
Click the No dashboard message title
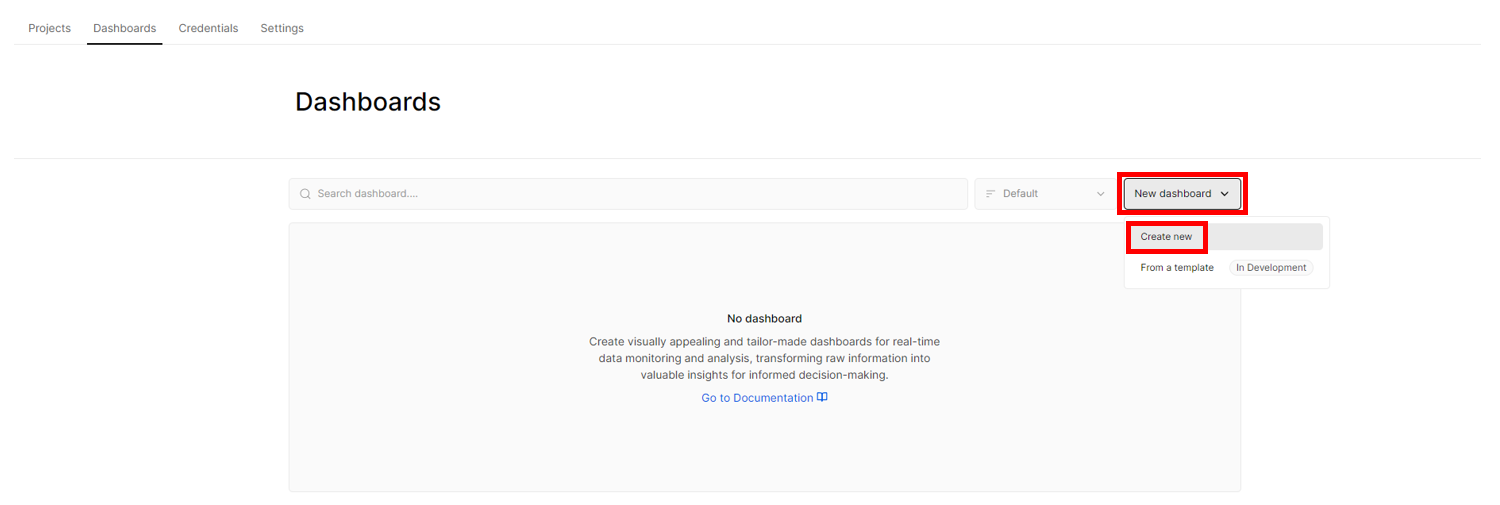tap(764, 319)
